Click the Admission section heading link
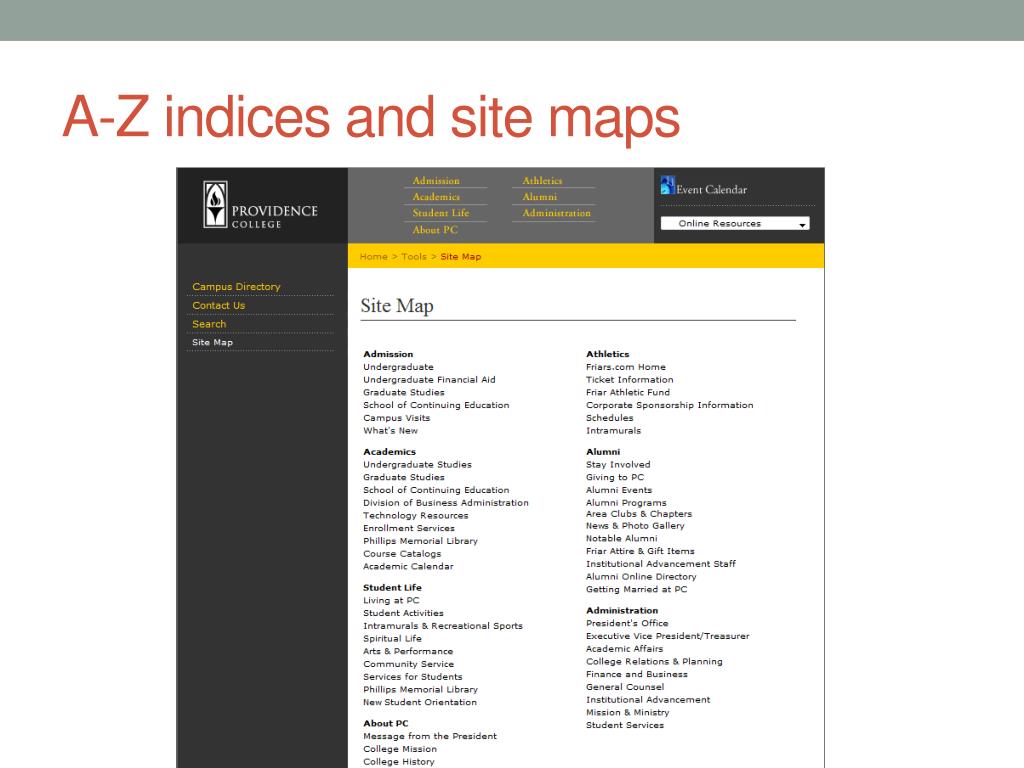Screen dimensions: 1024x768 click(388, 354)
